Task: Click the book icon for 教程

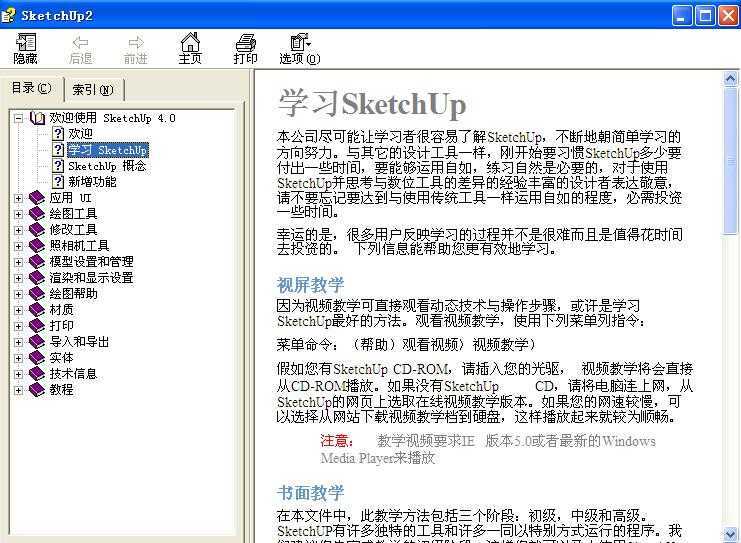Action: coord(37,390)
